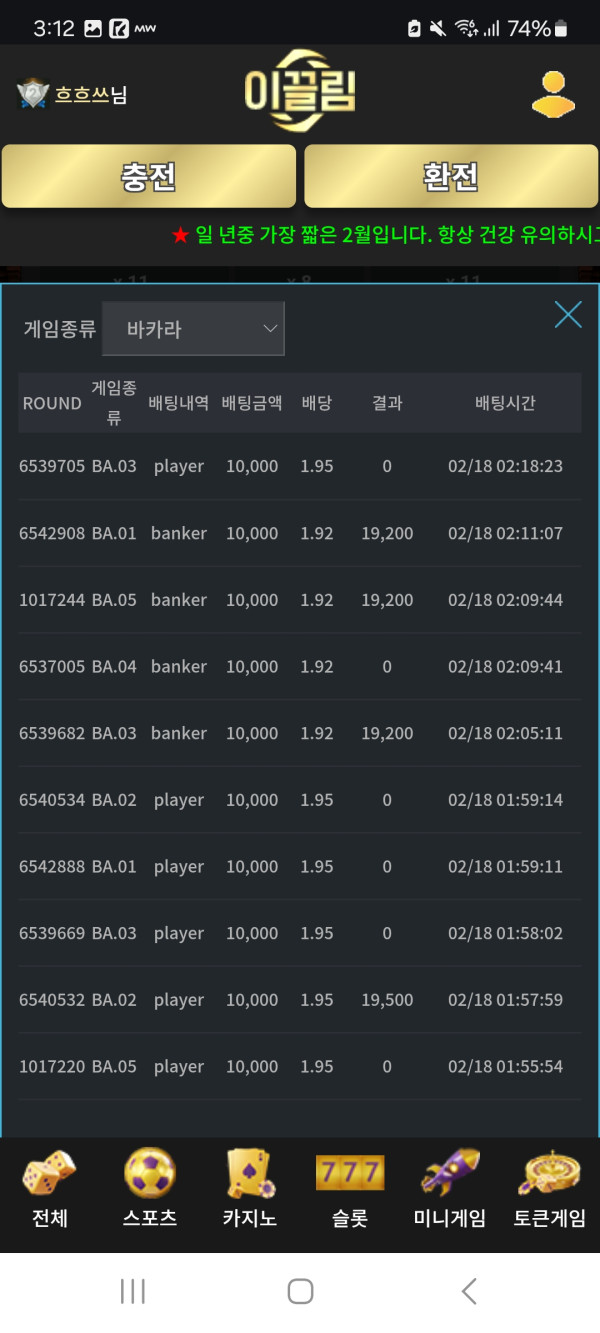Close the betting history panel

[568, 315]
